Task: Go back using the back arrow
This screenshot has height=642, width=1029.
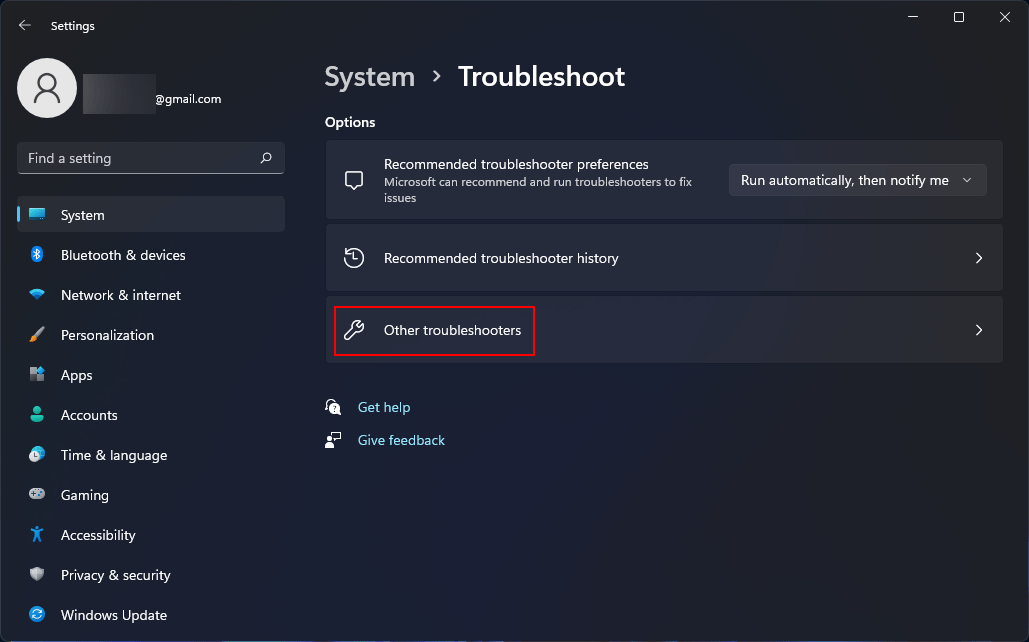Action: pyautogui.click(x=25, y=26)
